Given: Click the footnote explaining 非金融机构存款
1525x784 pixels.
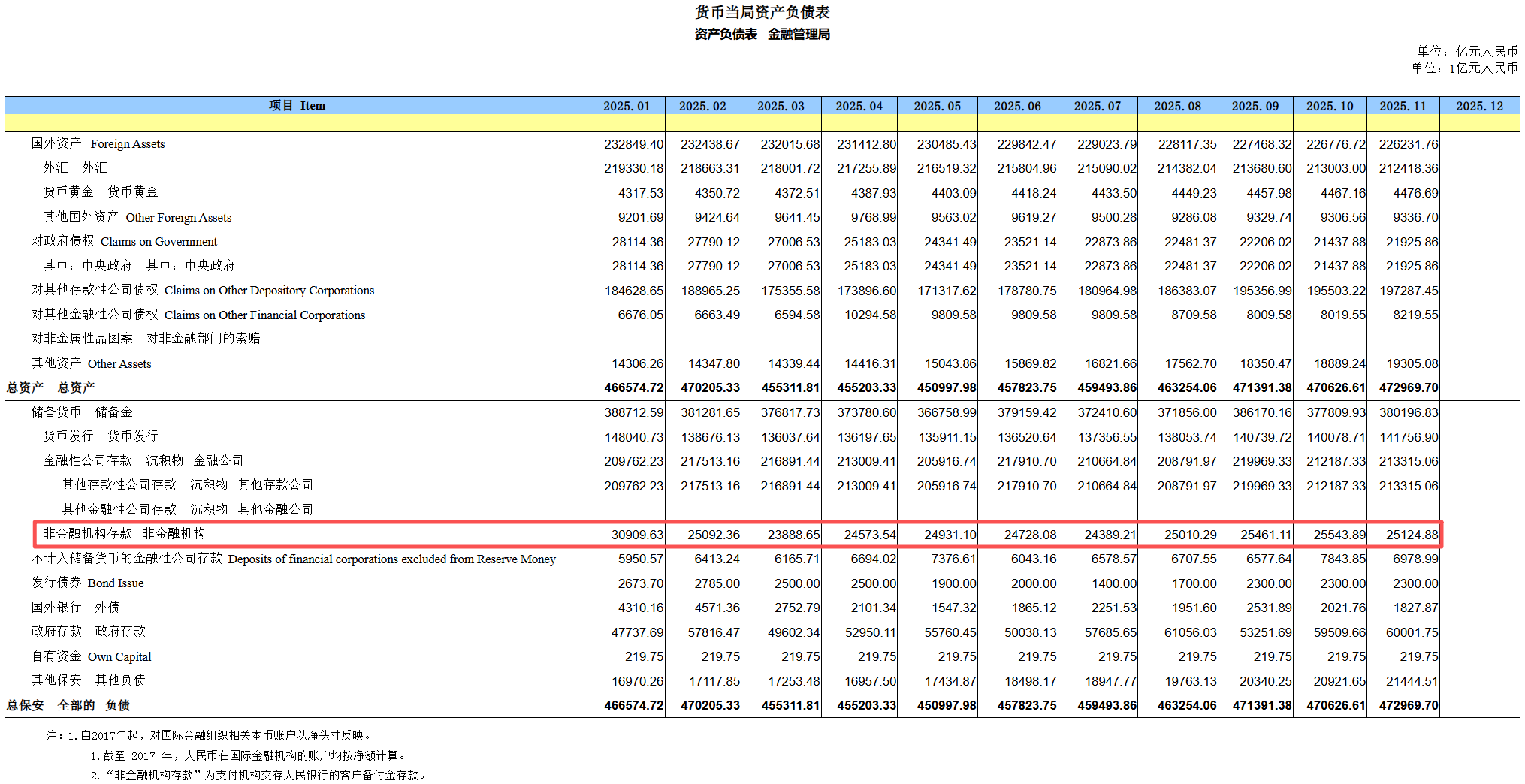Looking at the screenshot, I should tap(258, 775).
